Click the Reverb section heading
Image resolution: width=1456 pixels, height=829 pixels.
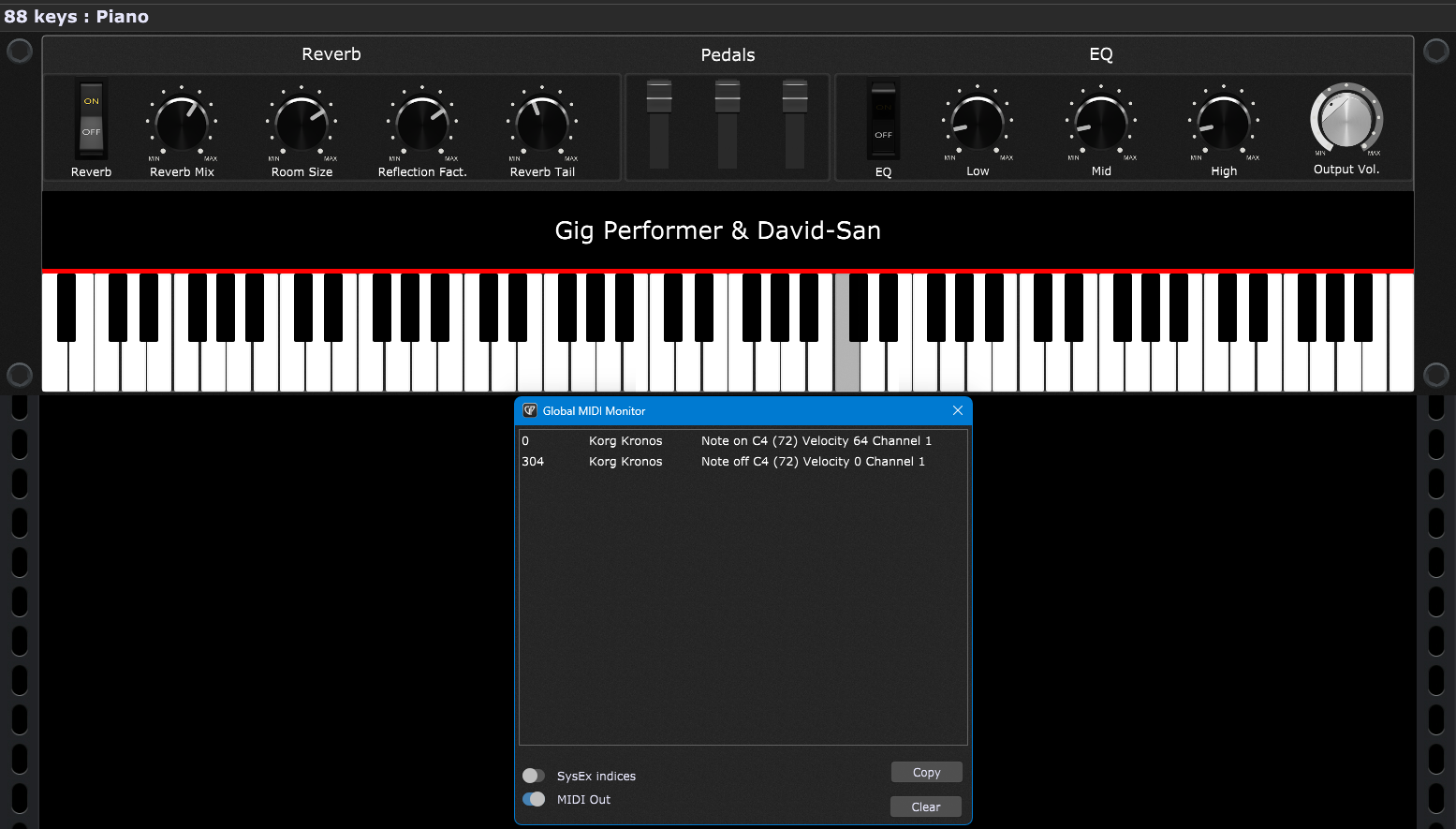coord(331,54)
